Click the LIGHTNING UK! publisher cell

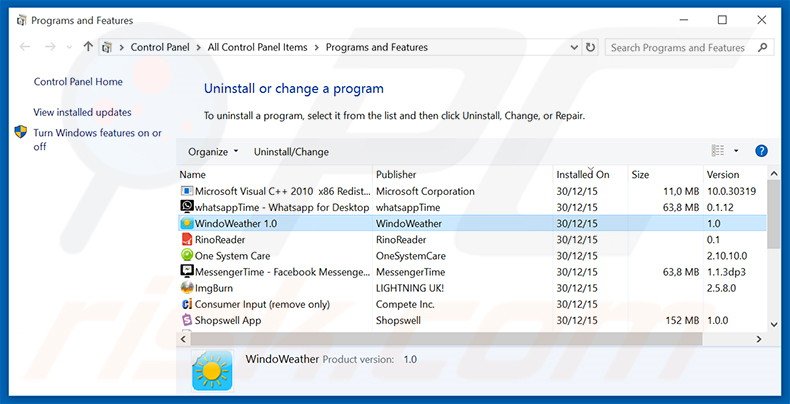[410, 288]
